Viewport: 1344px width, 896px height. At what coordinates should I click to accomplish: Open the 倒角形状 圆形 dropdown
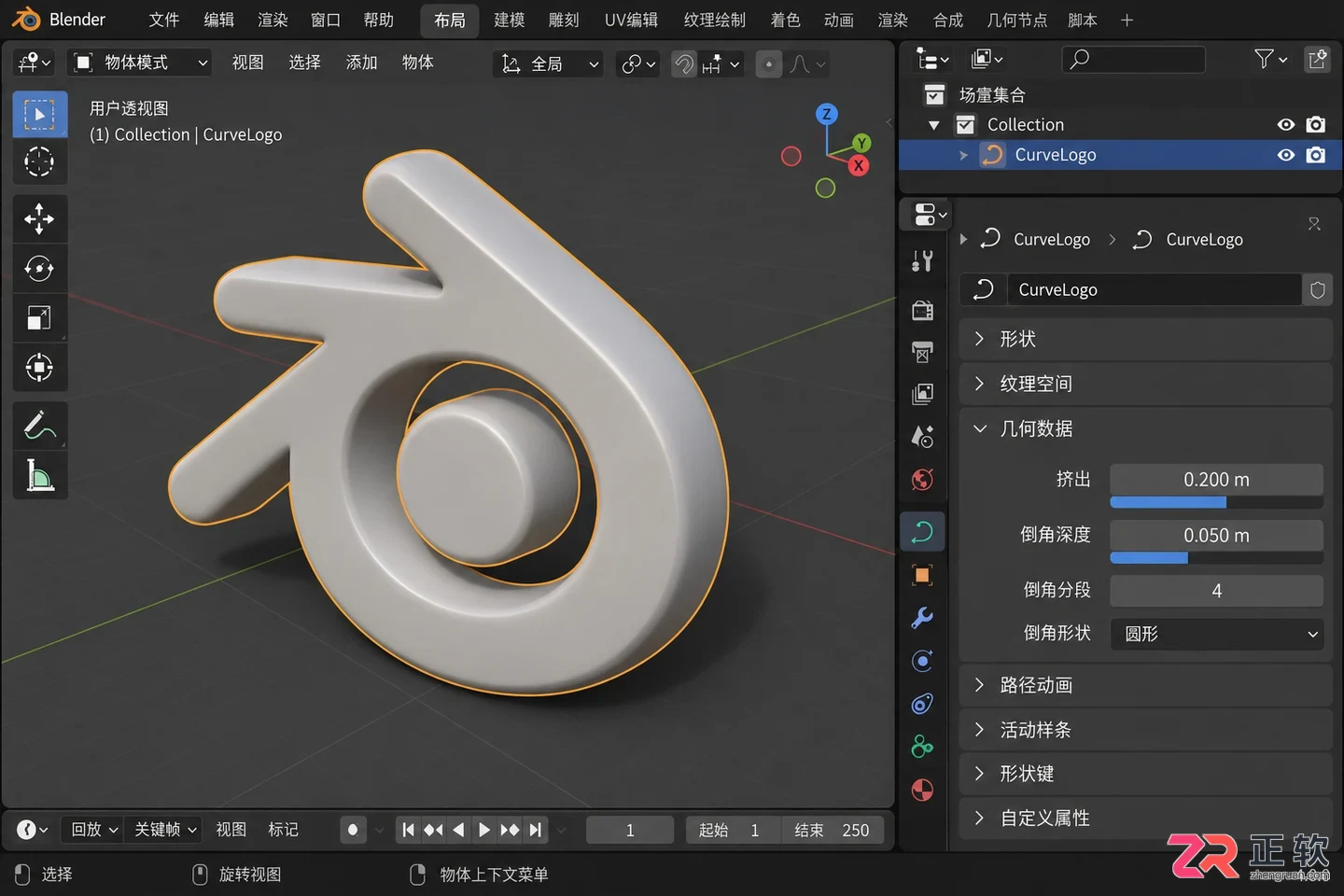coord(1217,634)
